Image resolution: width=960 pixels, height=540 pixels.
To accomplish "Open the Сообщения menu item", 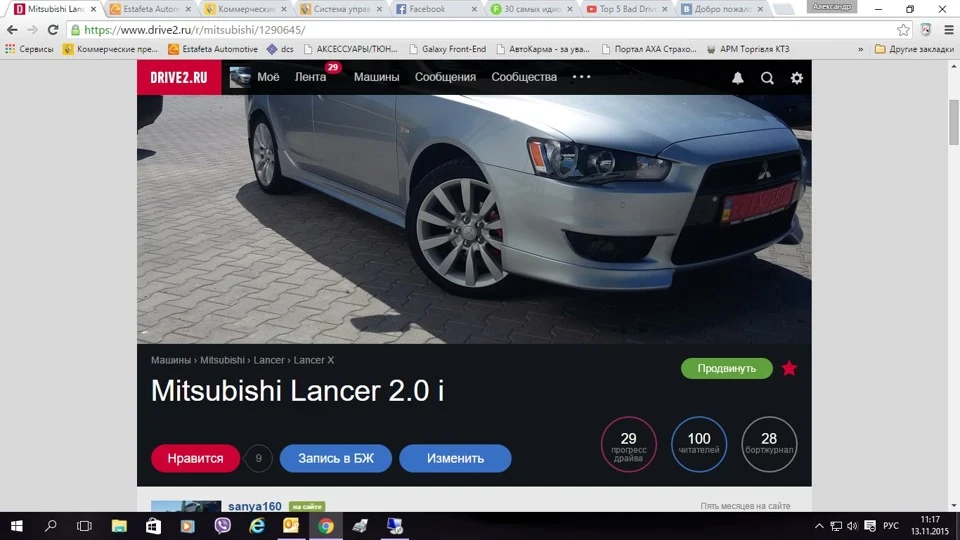I will pyautogui.click(x=445, y=77).
